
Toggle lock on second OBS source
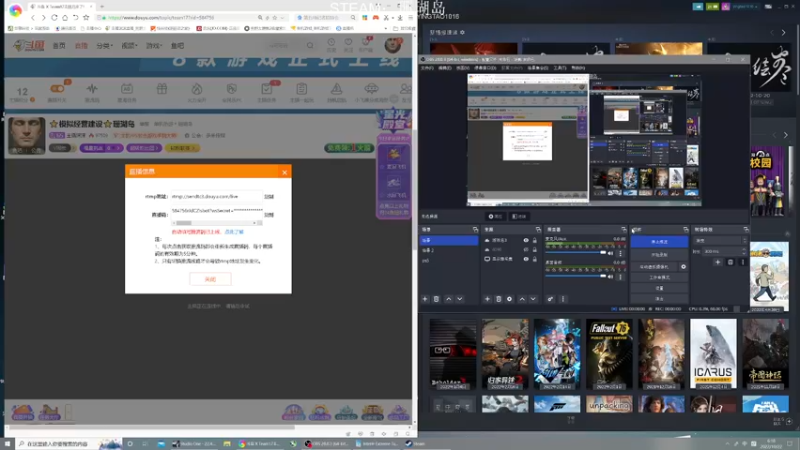[x=535, y=249]
